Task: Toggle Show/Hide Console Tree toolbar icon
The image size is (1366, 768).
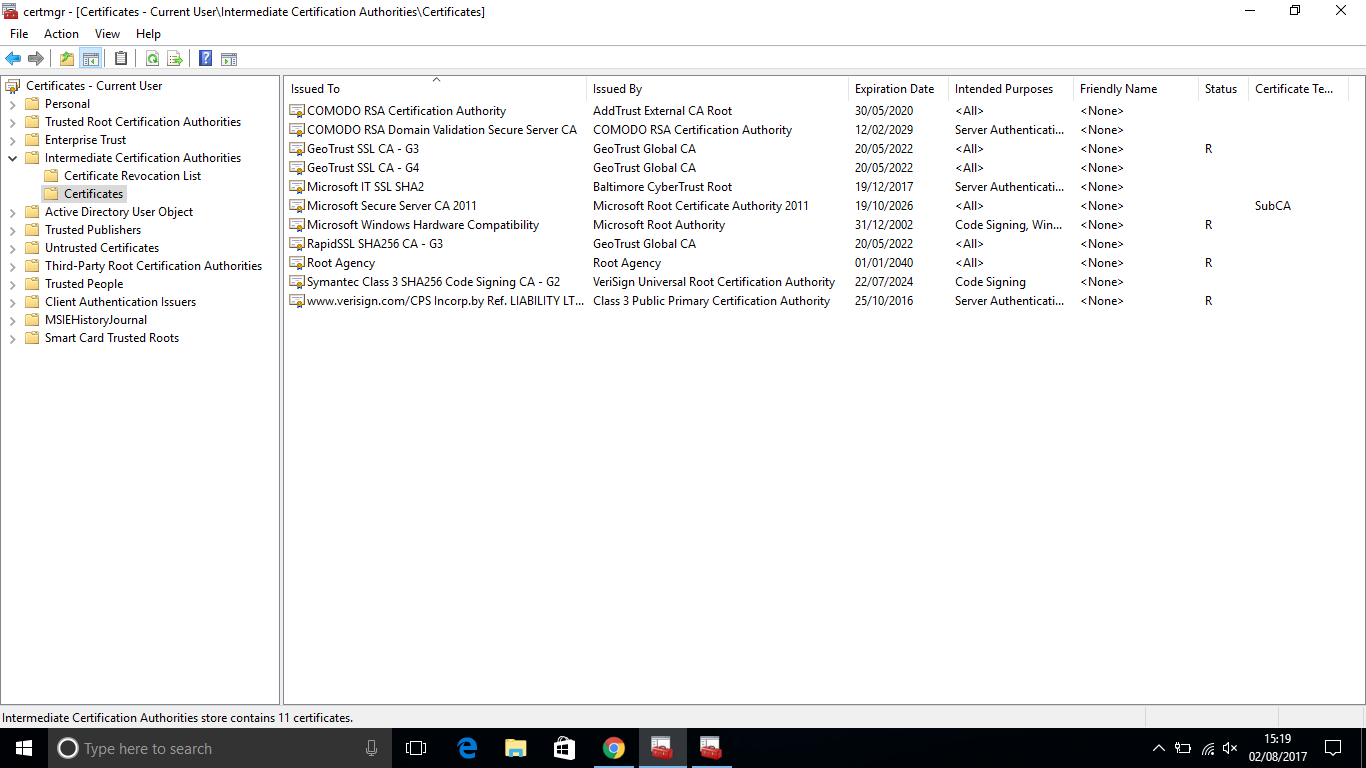Action: 91,59
